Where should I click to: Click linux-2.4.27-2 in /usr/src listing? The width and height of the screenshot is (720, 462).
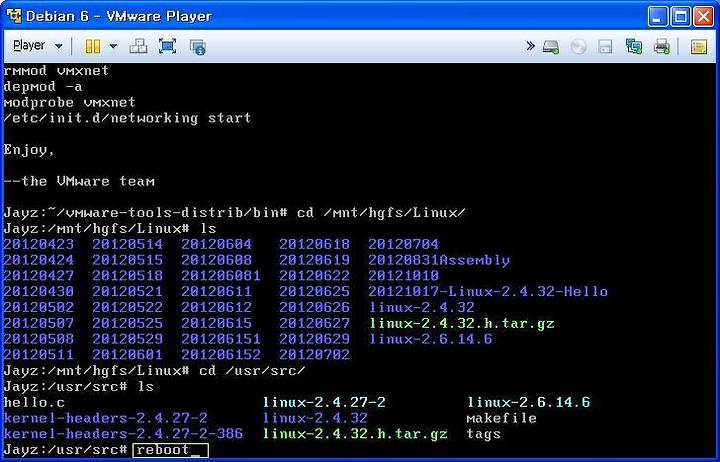point(324,402)
